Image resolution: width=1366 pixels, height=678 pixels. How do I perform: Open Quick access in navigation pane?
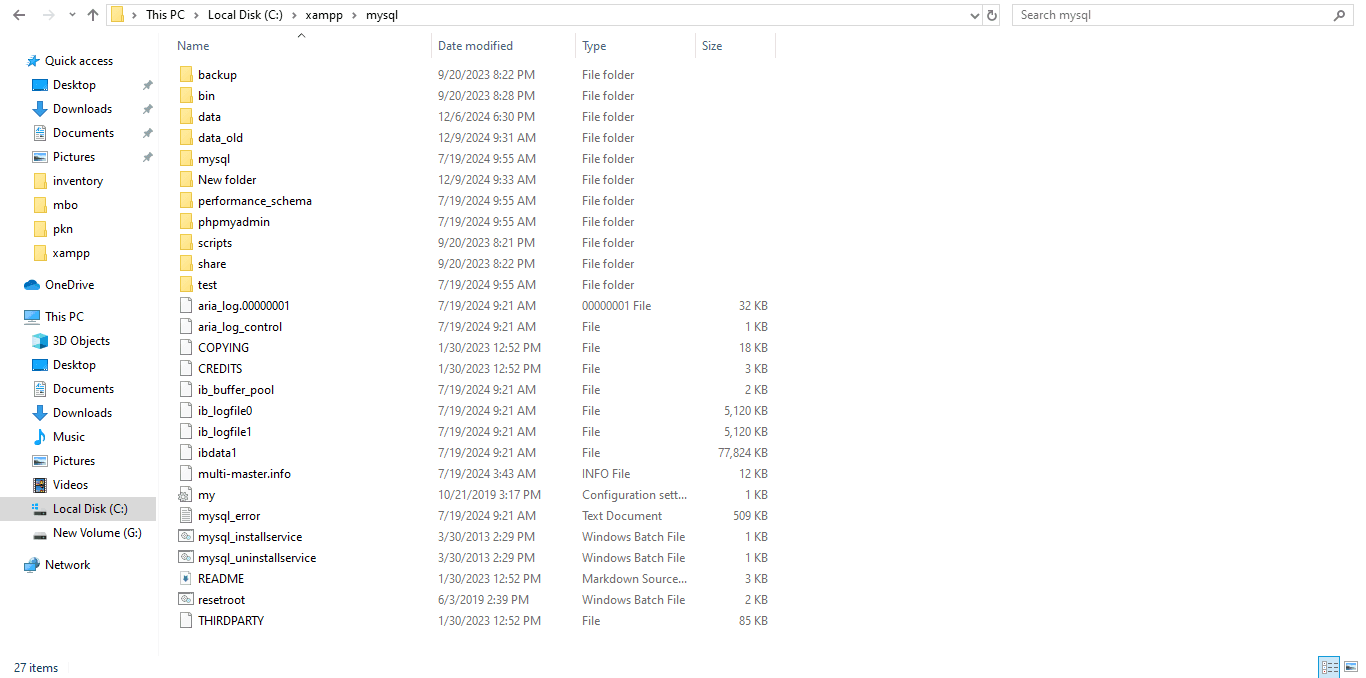(79, 61)
